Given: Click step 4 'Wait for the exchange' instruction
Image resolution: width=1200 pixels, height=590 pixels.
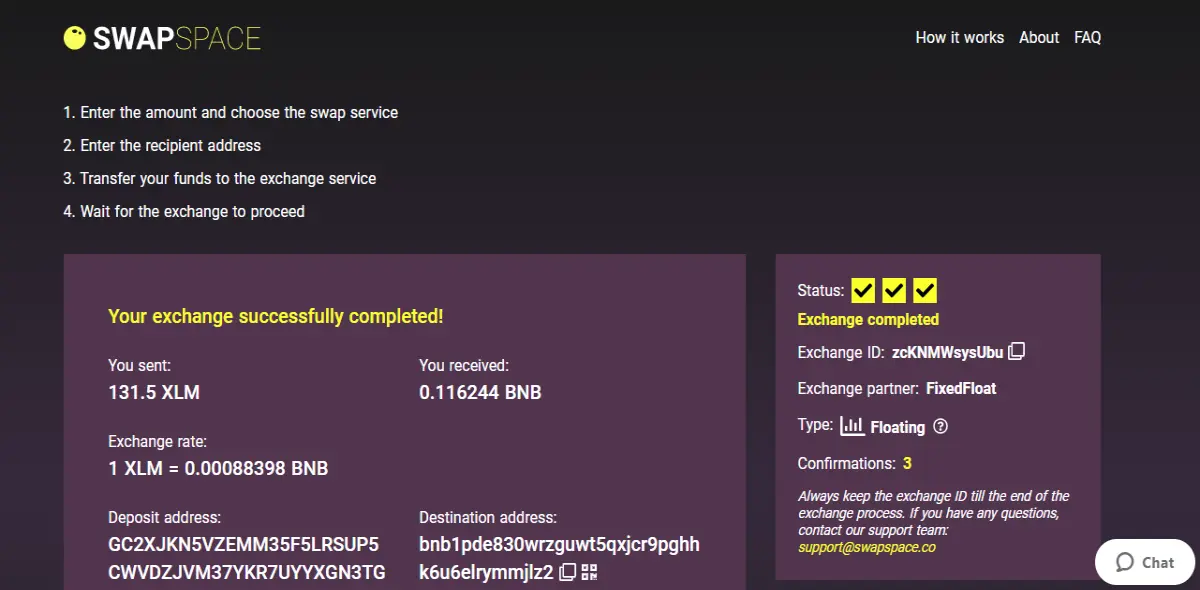Looking at the screenshot, I should (x=184, y=211).
